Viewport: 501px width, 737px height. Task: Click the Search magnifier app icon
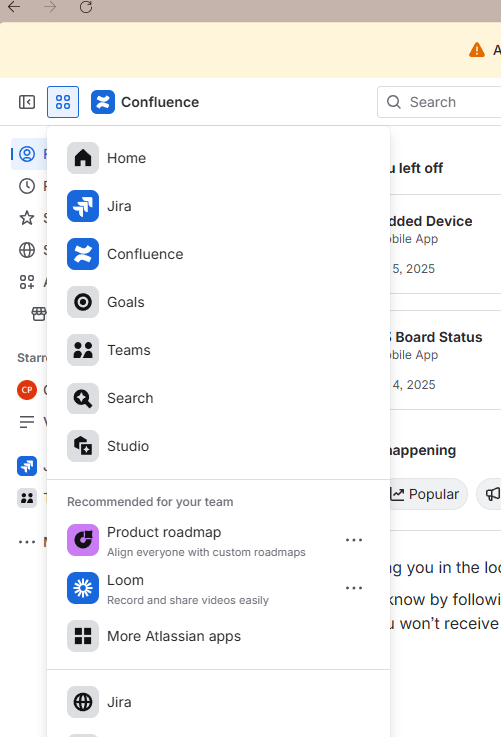coord(83,398)
